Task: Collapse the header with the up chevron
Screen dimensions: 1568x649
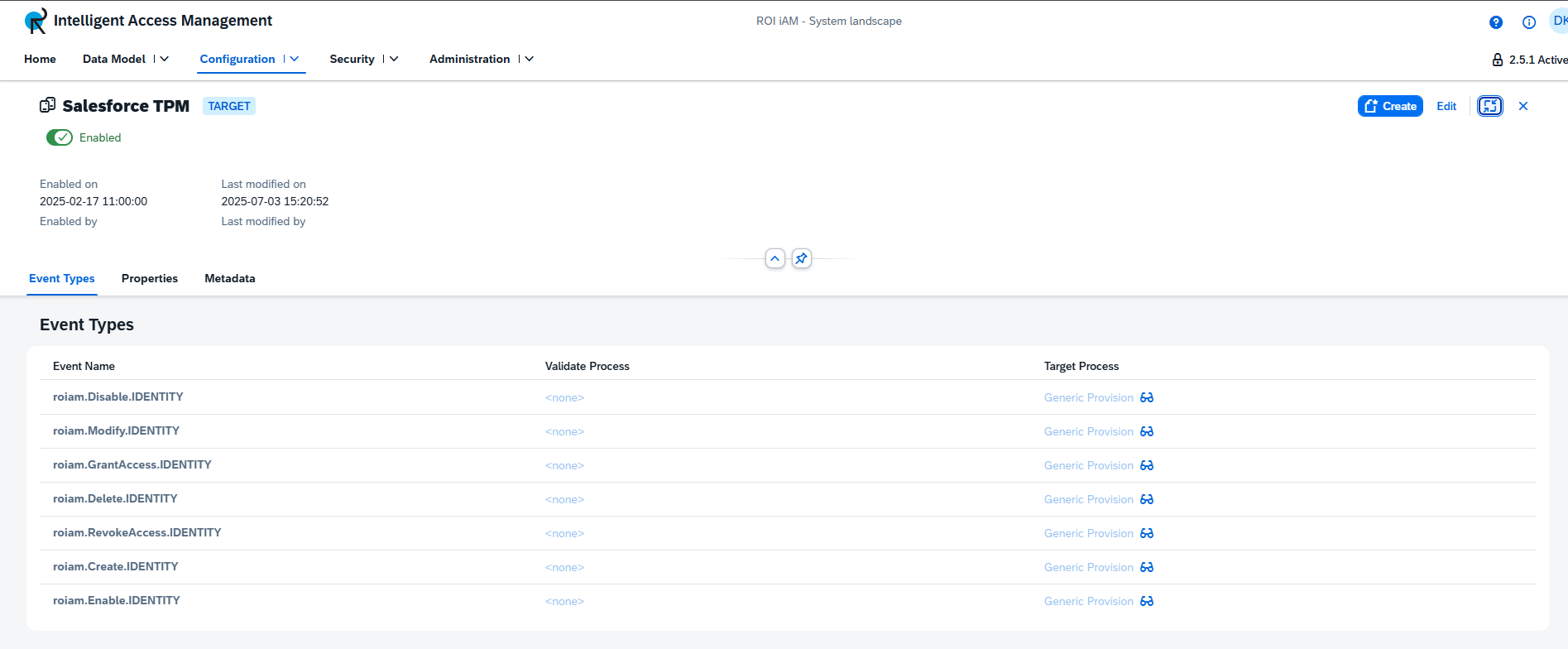Action: [x=775, y=258]
